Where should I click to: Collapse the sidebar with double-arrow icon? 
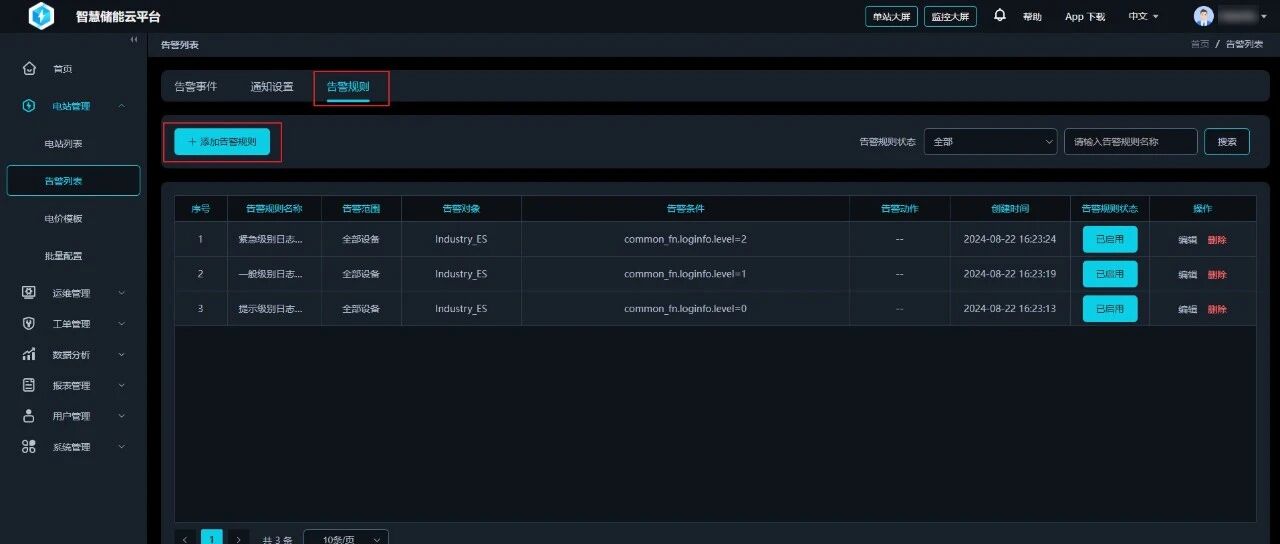pos(135,39)
